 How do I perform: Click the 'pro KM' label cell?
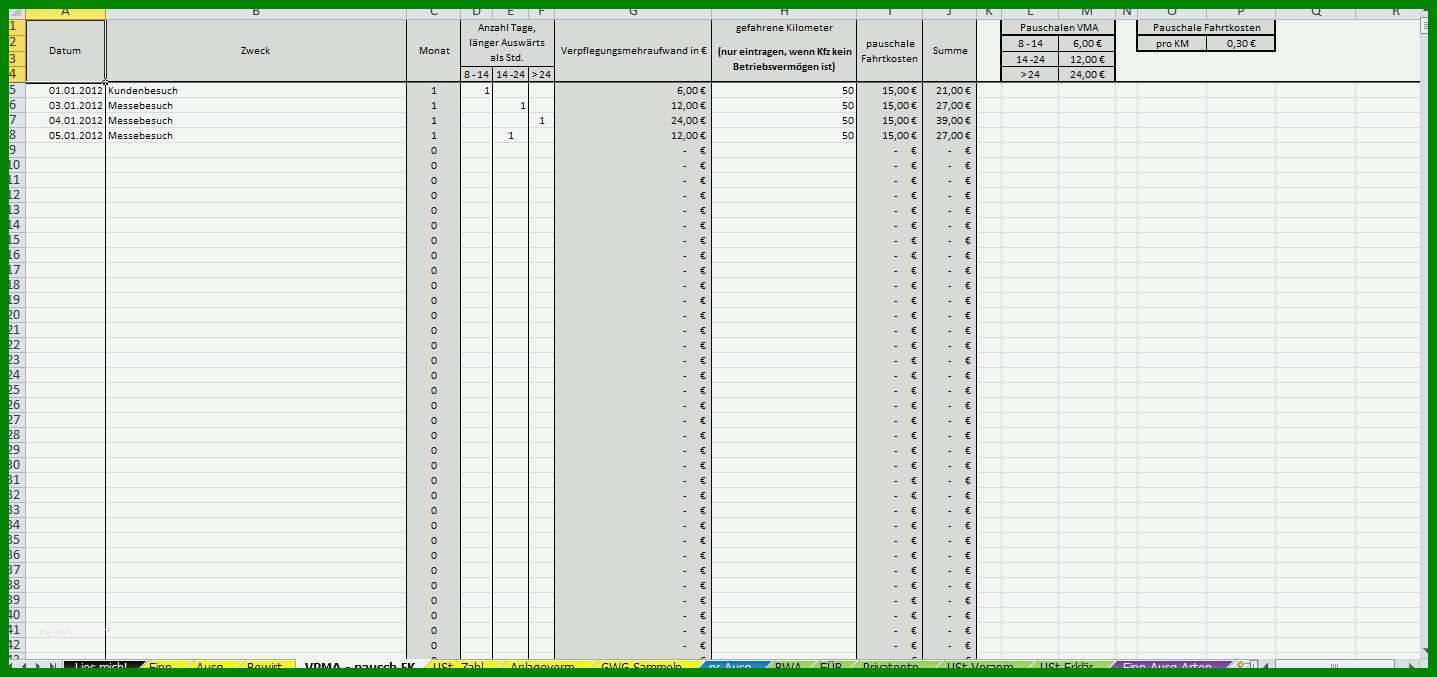[x=1172, y=43]
